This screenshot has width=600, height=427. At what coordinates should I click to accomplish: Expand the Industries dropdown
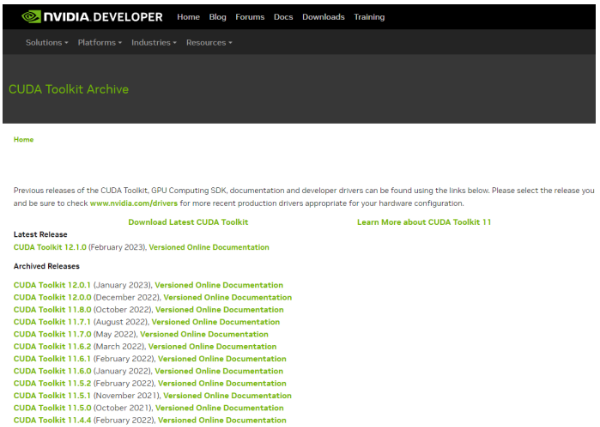pyautogui.click(x=154, y=42)
